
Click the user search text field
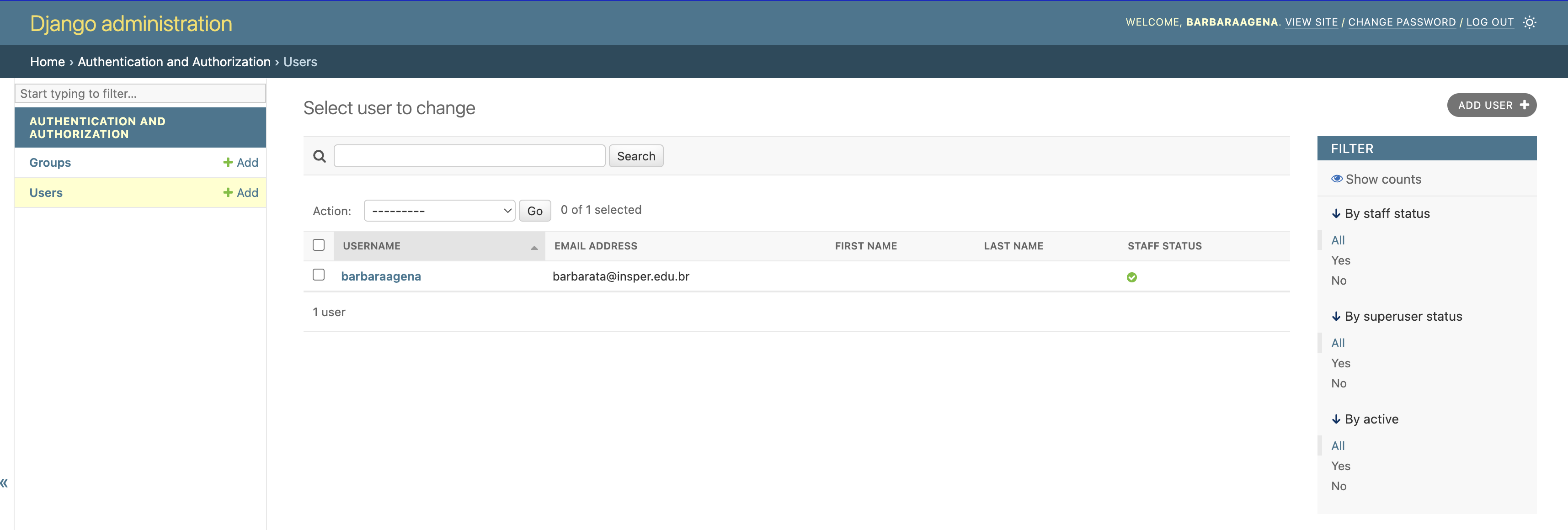(x=469, y=156)
